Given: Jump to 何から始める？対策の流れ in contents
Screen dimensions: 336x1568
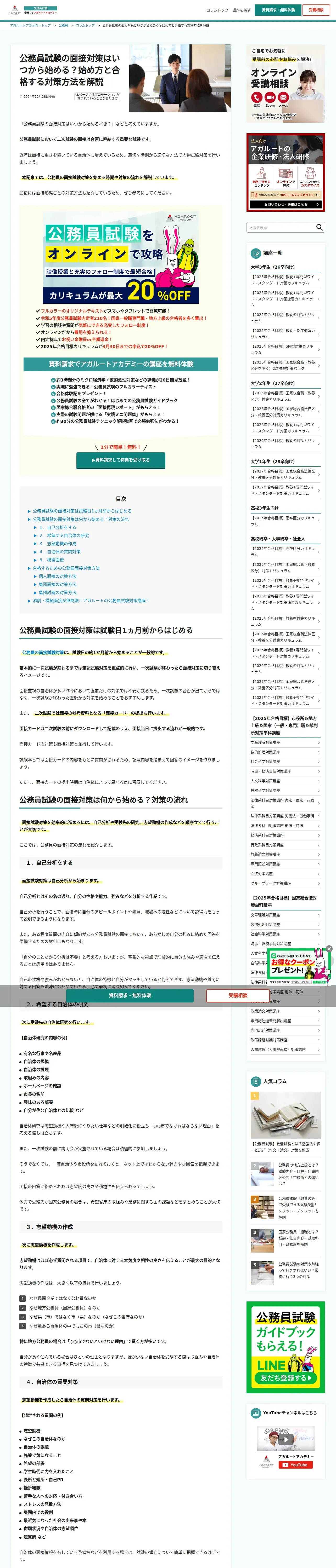Looking at the screenshot, I should tap(81, 519).
